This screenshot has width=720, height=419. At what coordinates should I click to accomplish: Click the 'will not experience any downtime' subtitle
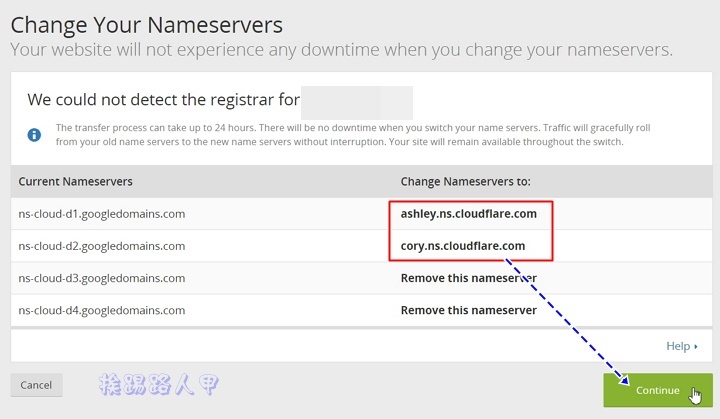click(341, 50)
